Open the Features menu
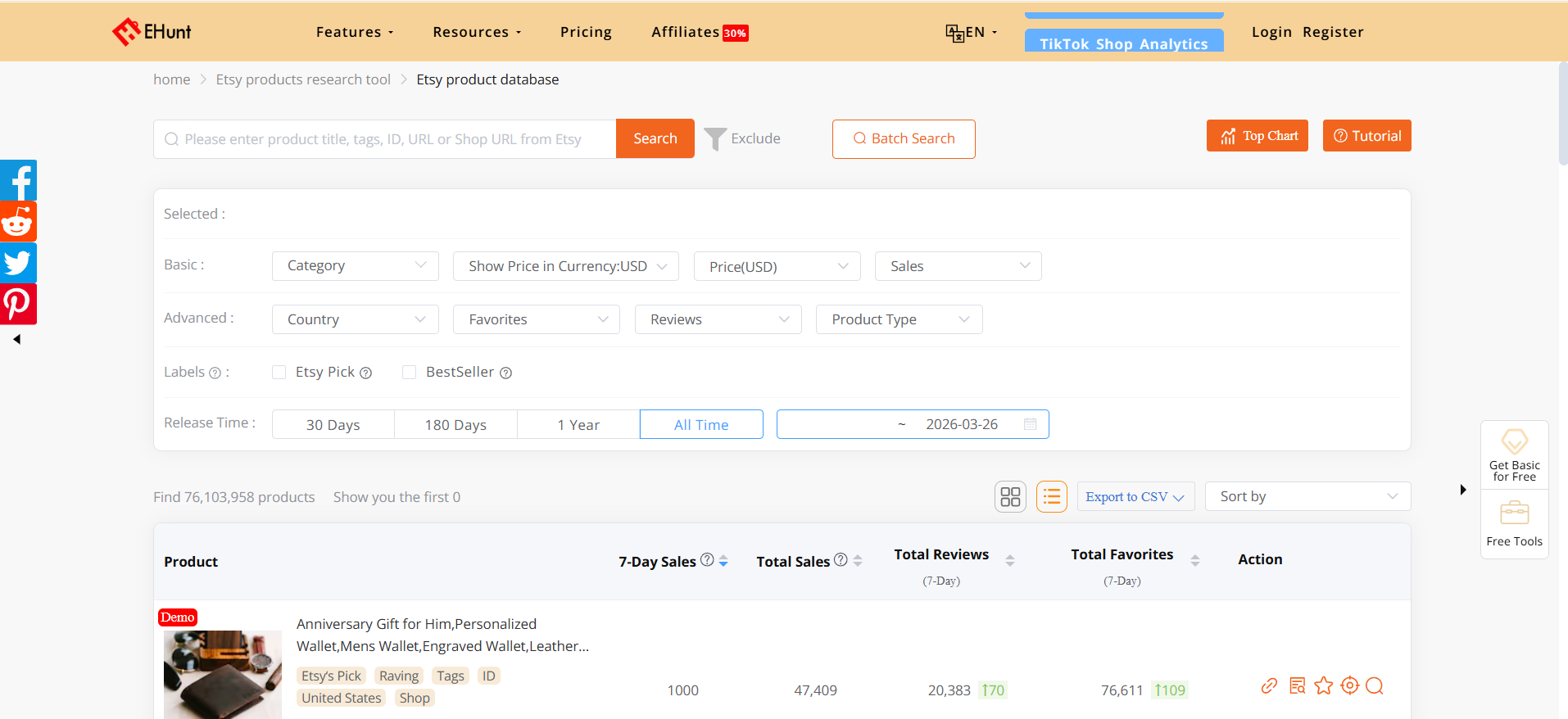The image size is (1568, 719). point(355,32)
